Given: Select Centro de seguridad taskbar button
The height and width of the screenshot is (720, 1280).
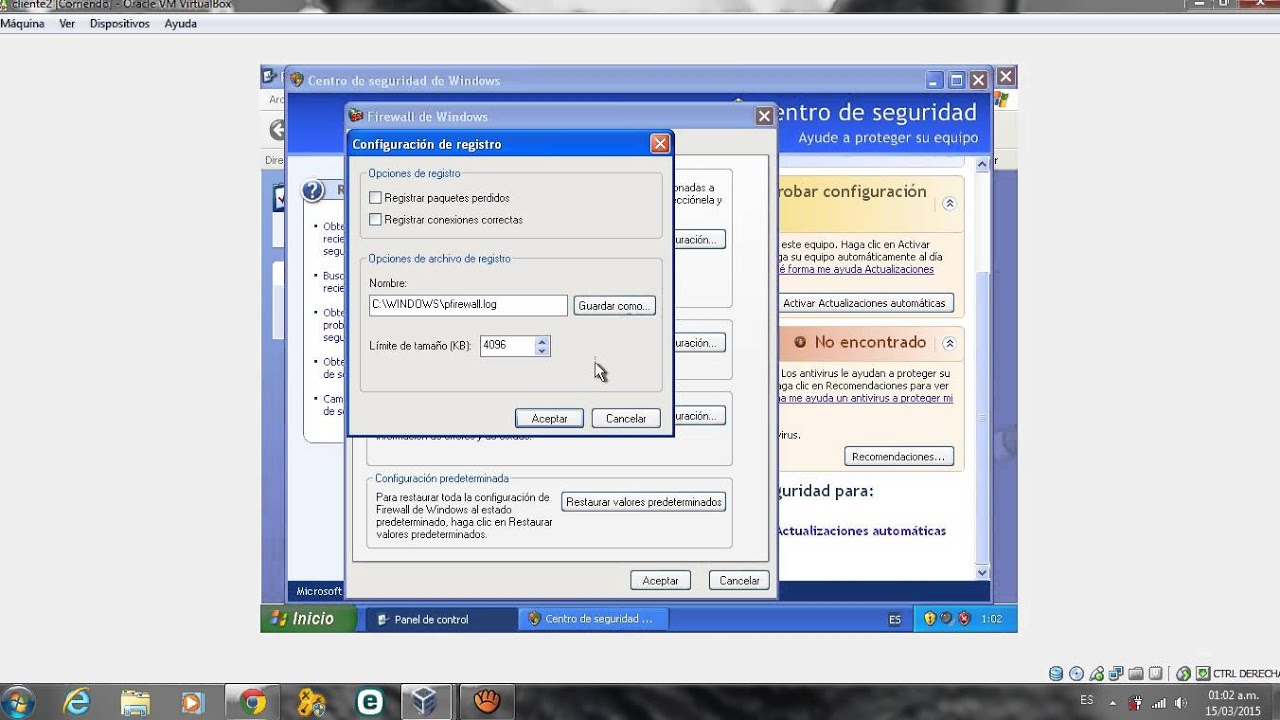Looking at the screenshot, I should click(x=594, y=619).
